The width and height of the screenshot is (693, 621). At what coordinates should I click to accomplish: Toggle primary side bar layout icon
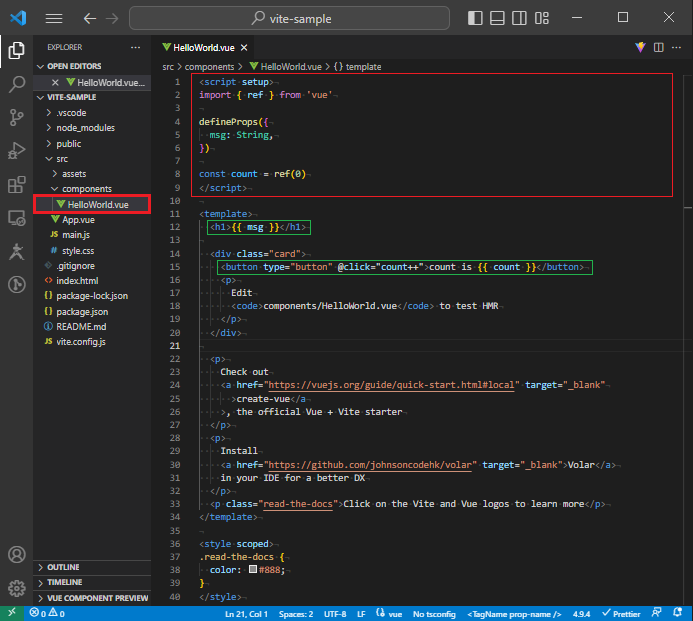point(475,18)
